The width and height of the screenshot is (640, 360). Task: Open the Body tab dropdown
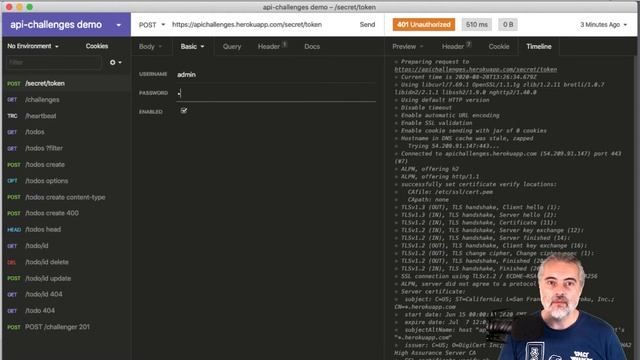[150, 47]
